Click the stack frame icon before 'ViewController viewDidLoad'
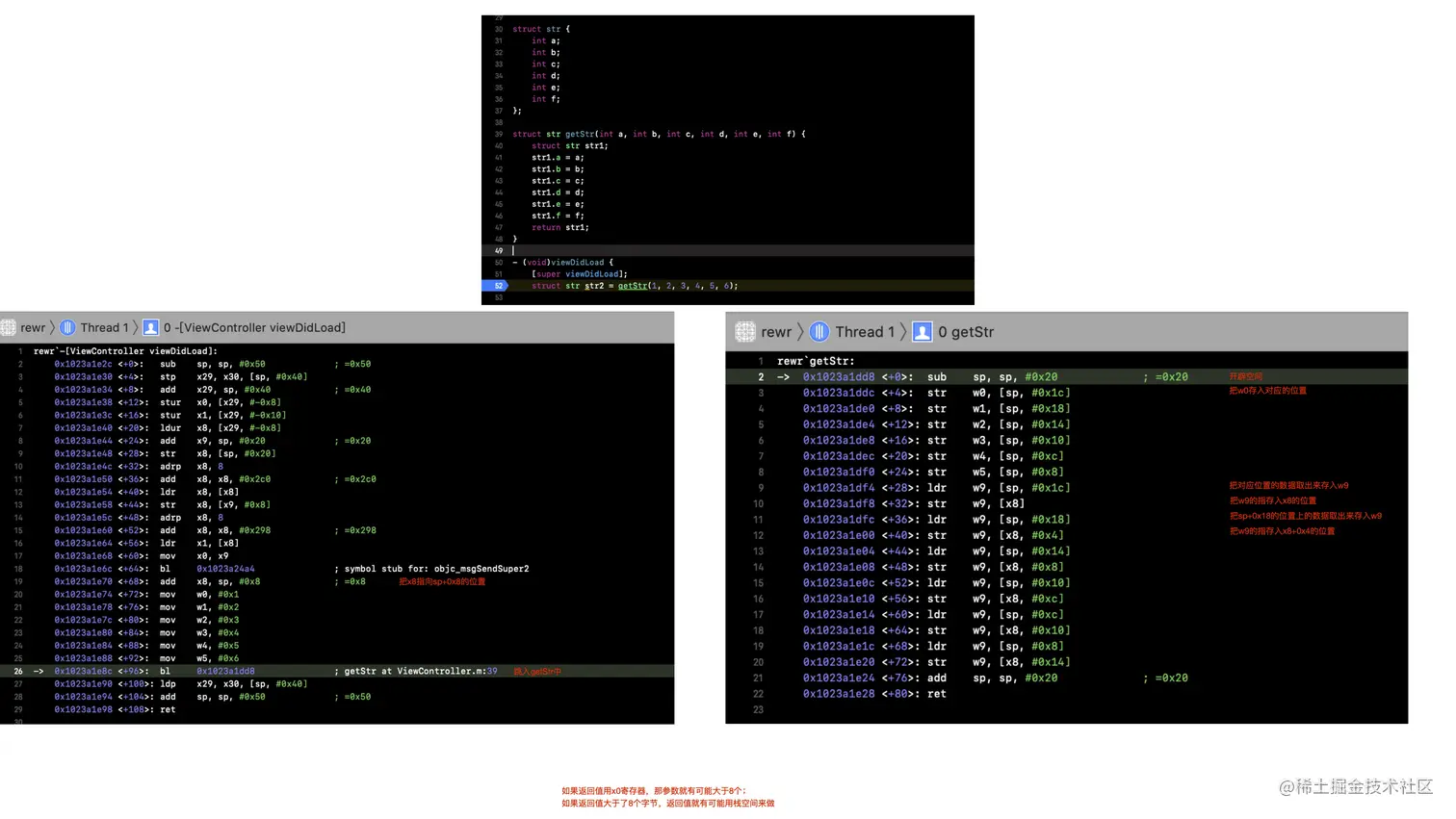The width and height of the screenshot is (1456, 819). tap(150, 327)
